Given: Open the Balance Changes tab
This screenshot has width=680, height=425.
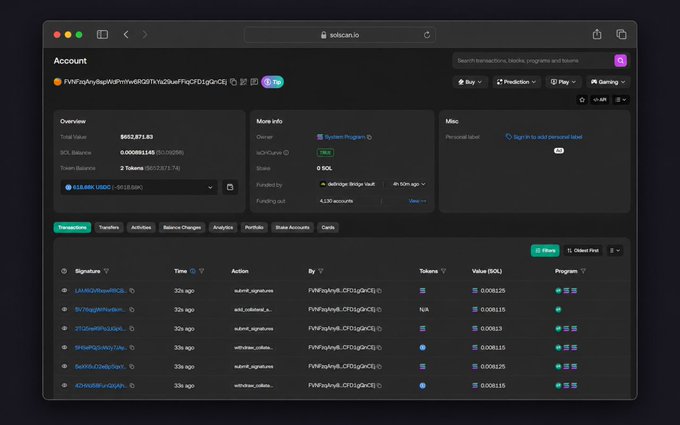Looking at the screenshot, I should [x=182, y=228].
